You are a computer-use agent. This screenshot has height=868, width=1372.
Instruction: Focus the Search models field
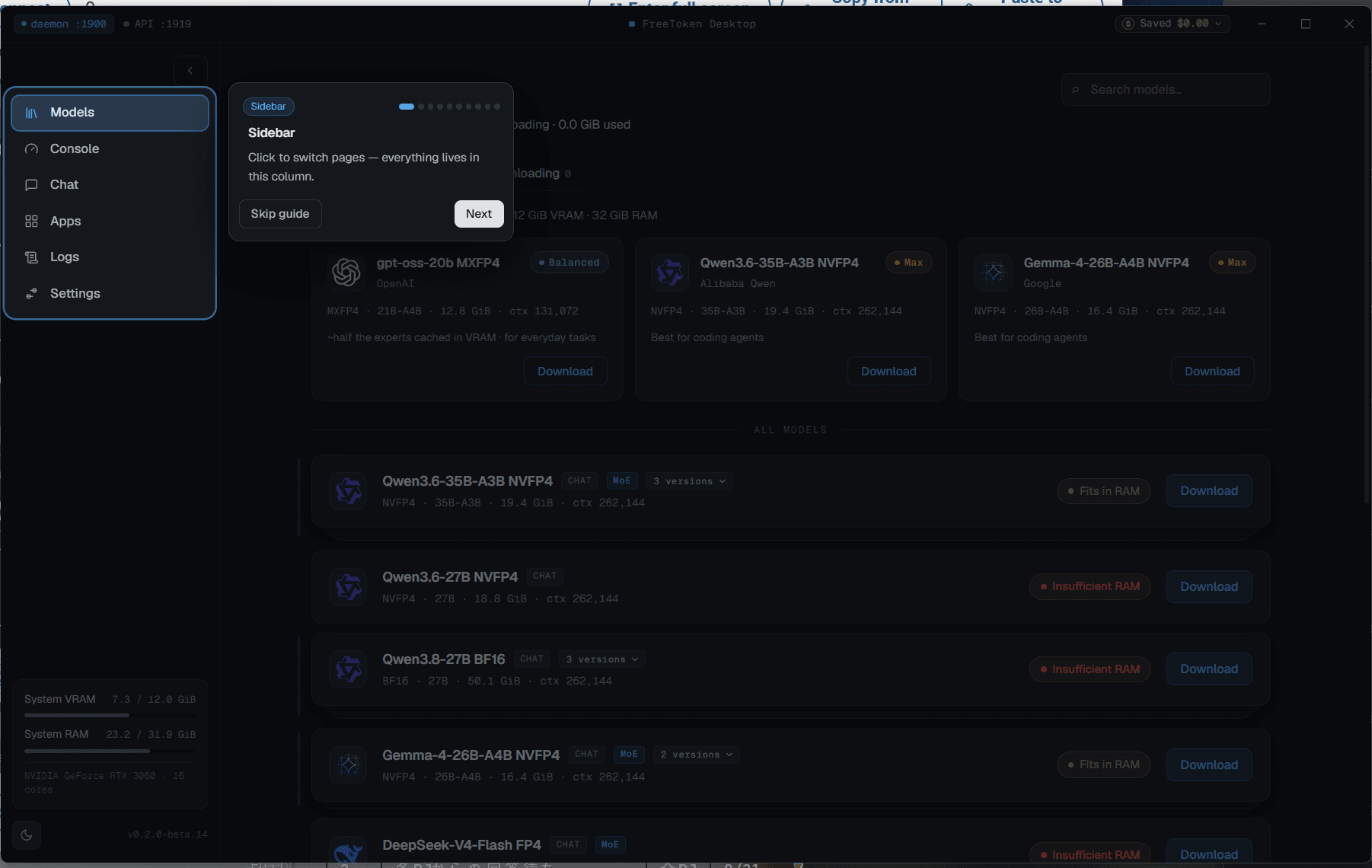coord(1166,90)
